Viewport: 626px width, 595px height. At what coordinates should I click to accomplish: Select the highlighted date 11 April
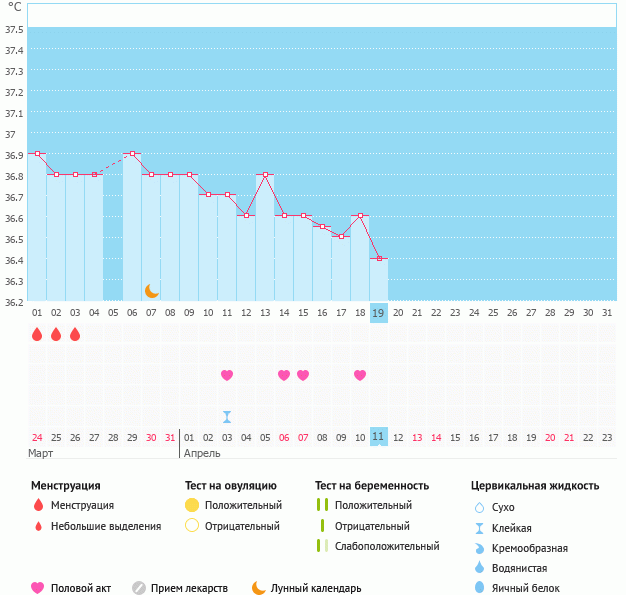378,437
